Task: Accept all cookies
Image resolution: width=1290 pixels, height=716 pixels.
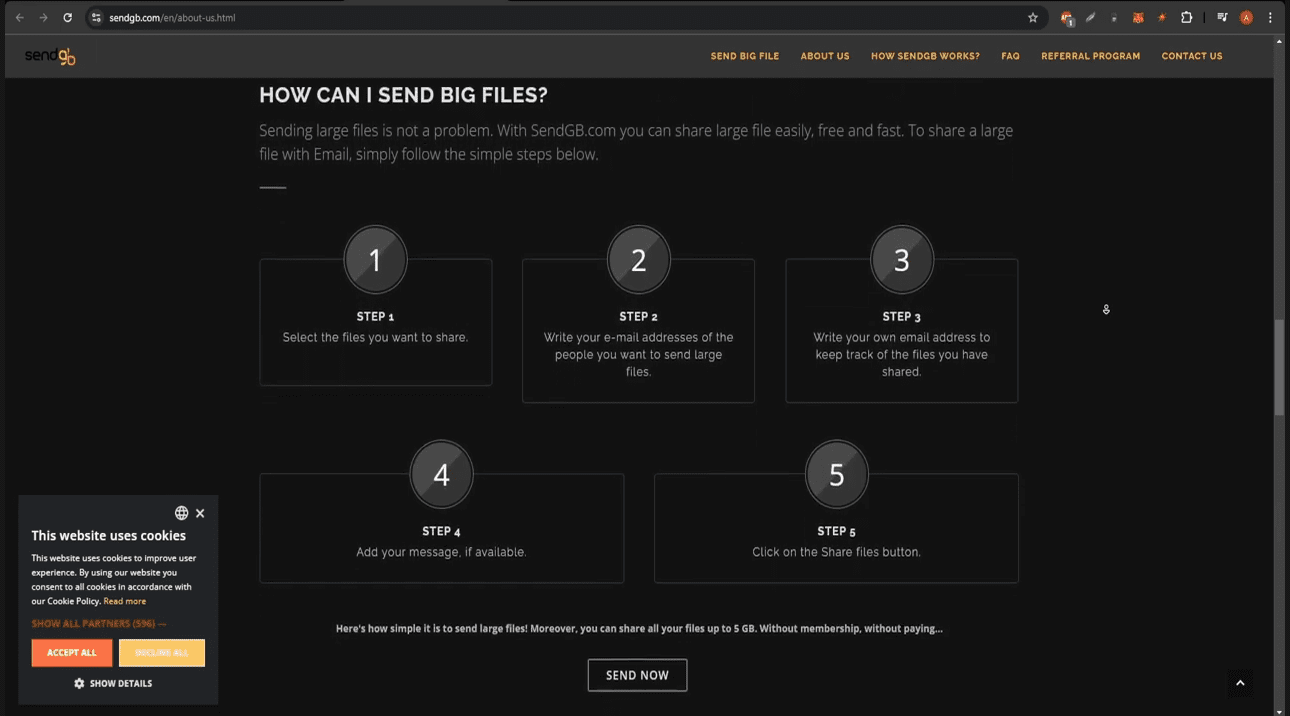Action: point(72,653)
